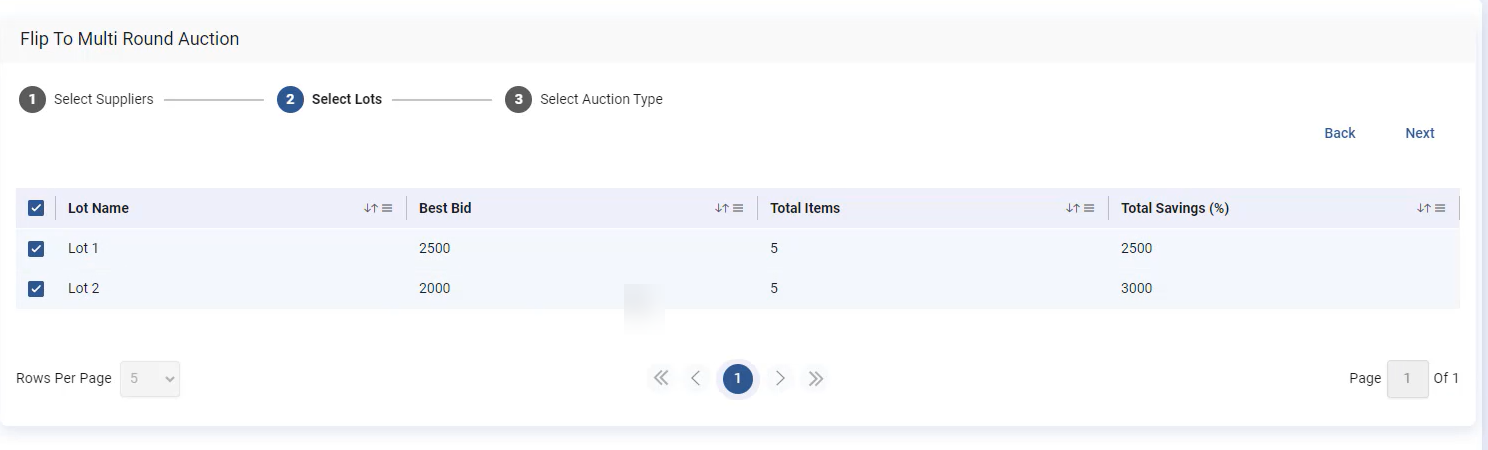Sort the table by Lot Name
This screenshot has width=1488, height=450.
click(x=371, y=208)
